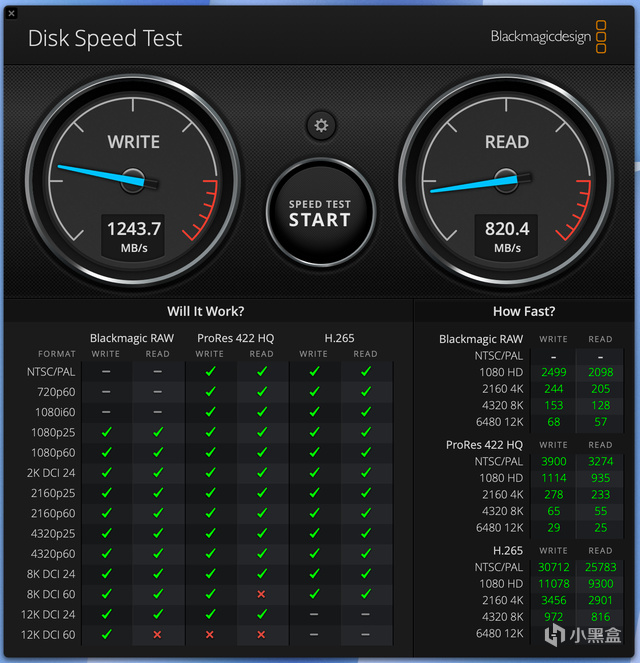
Task: Click the green check for 12K DCI 24 ProRes read
Action: click(x=262, y=614)
